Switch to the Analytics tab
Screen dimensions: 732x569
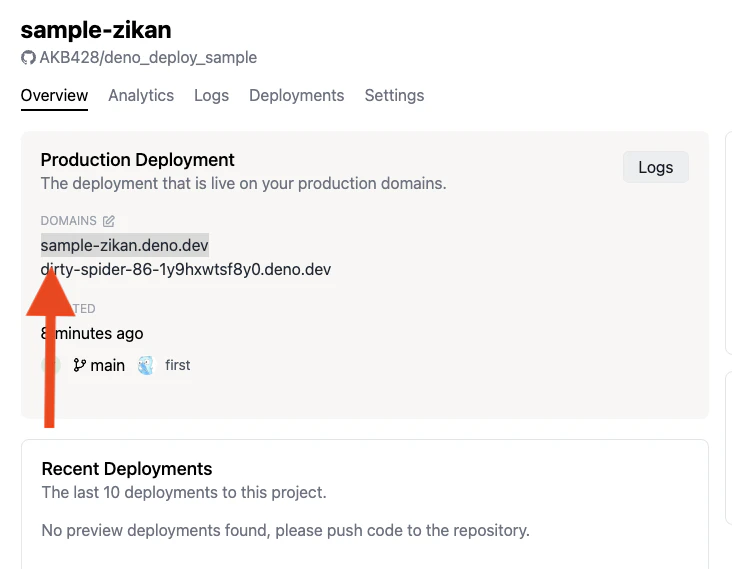pos(141,95)
